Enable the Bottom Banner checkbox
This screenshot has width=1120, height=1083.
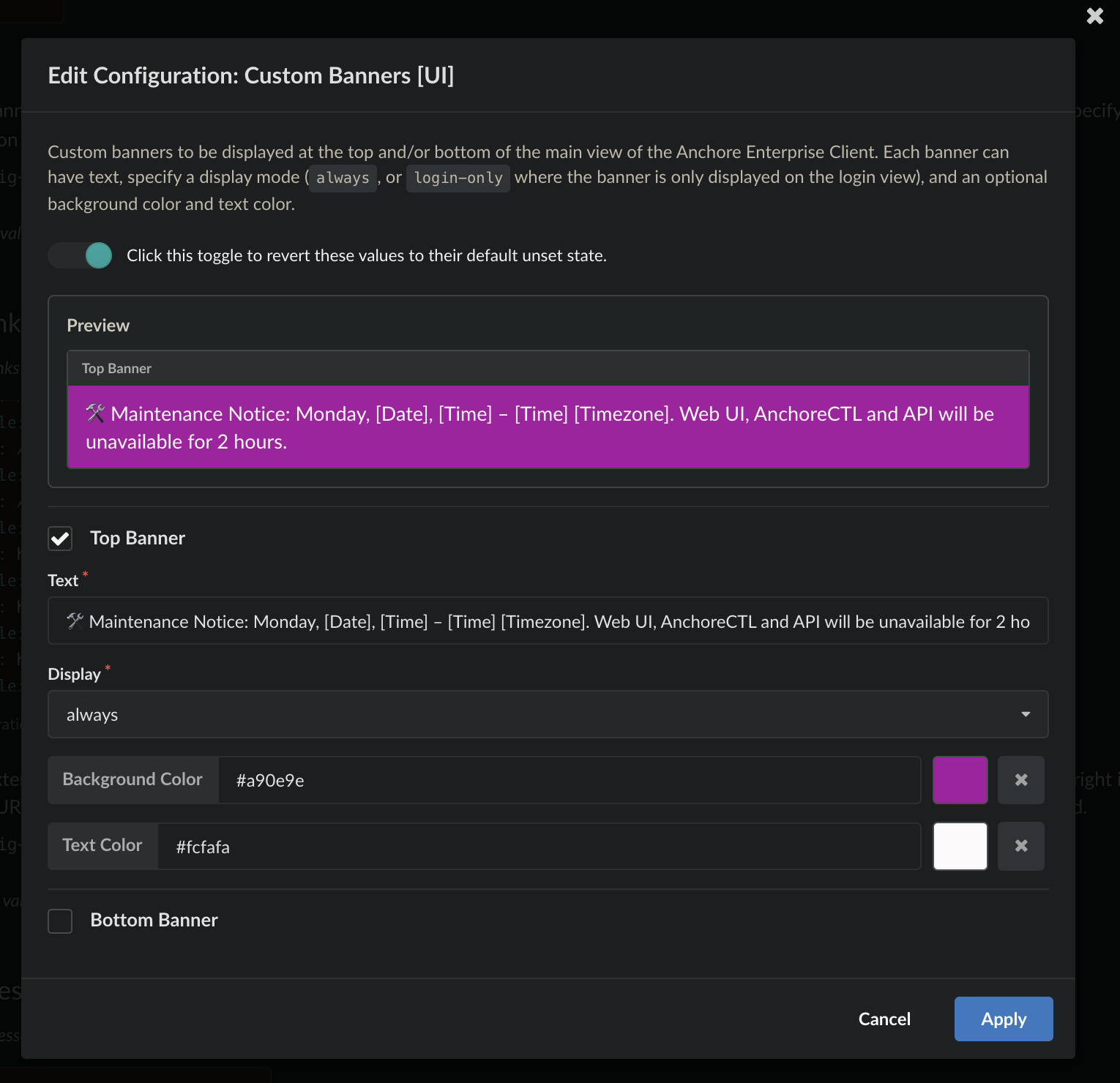60,921
